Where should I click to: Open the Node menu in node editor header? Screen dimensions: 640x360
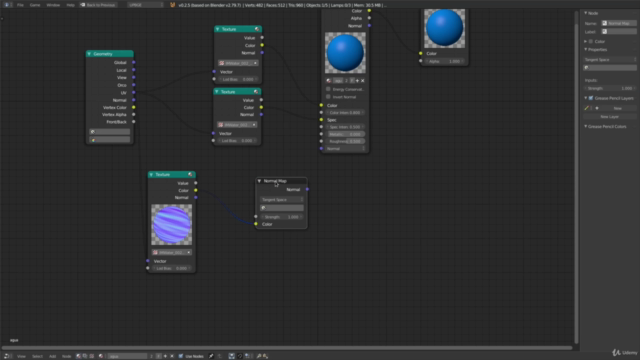coord(66,356)
